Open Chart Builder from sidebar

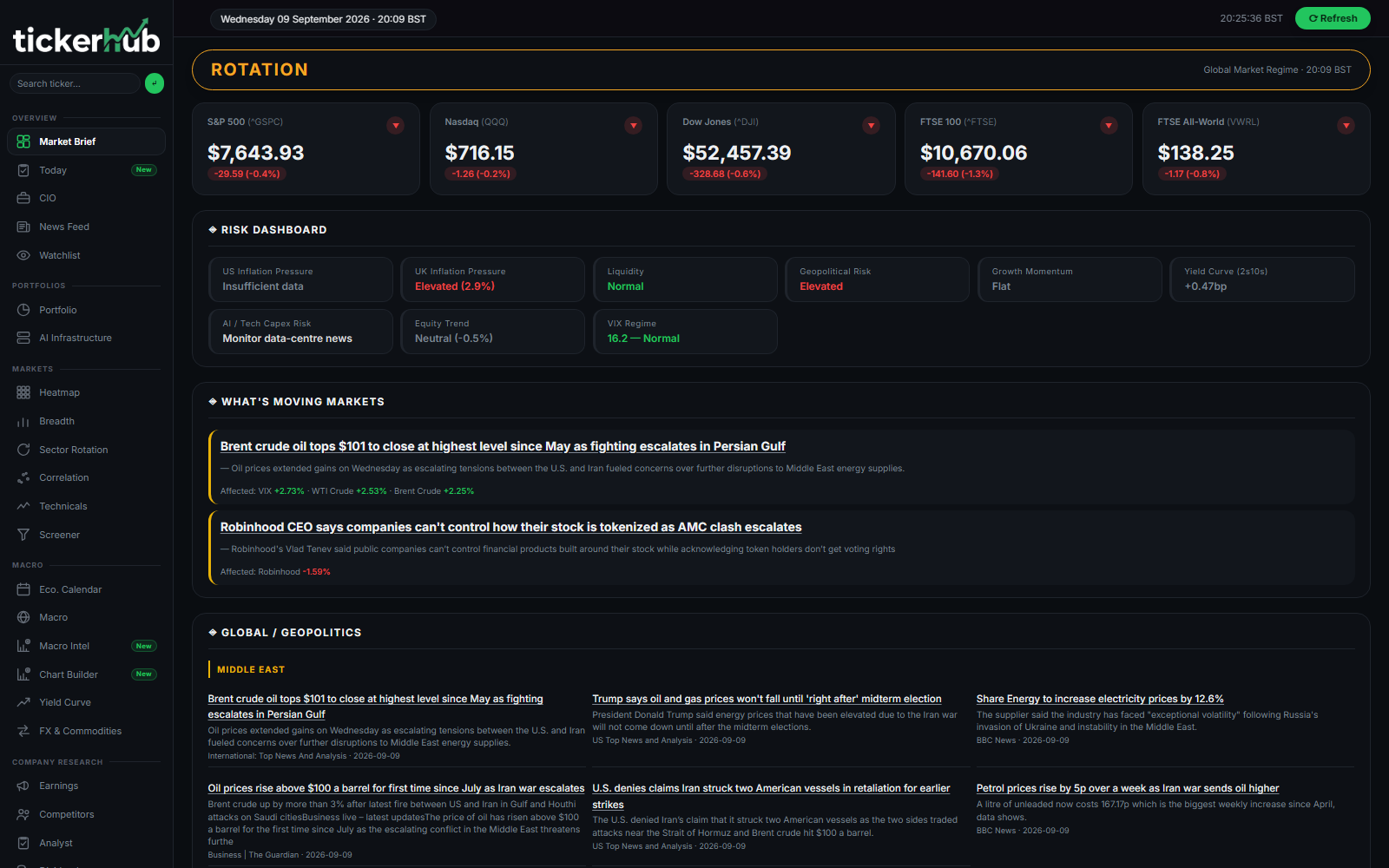pyautogui.click(x=86, y=674)
